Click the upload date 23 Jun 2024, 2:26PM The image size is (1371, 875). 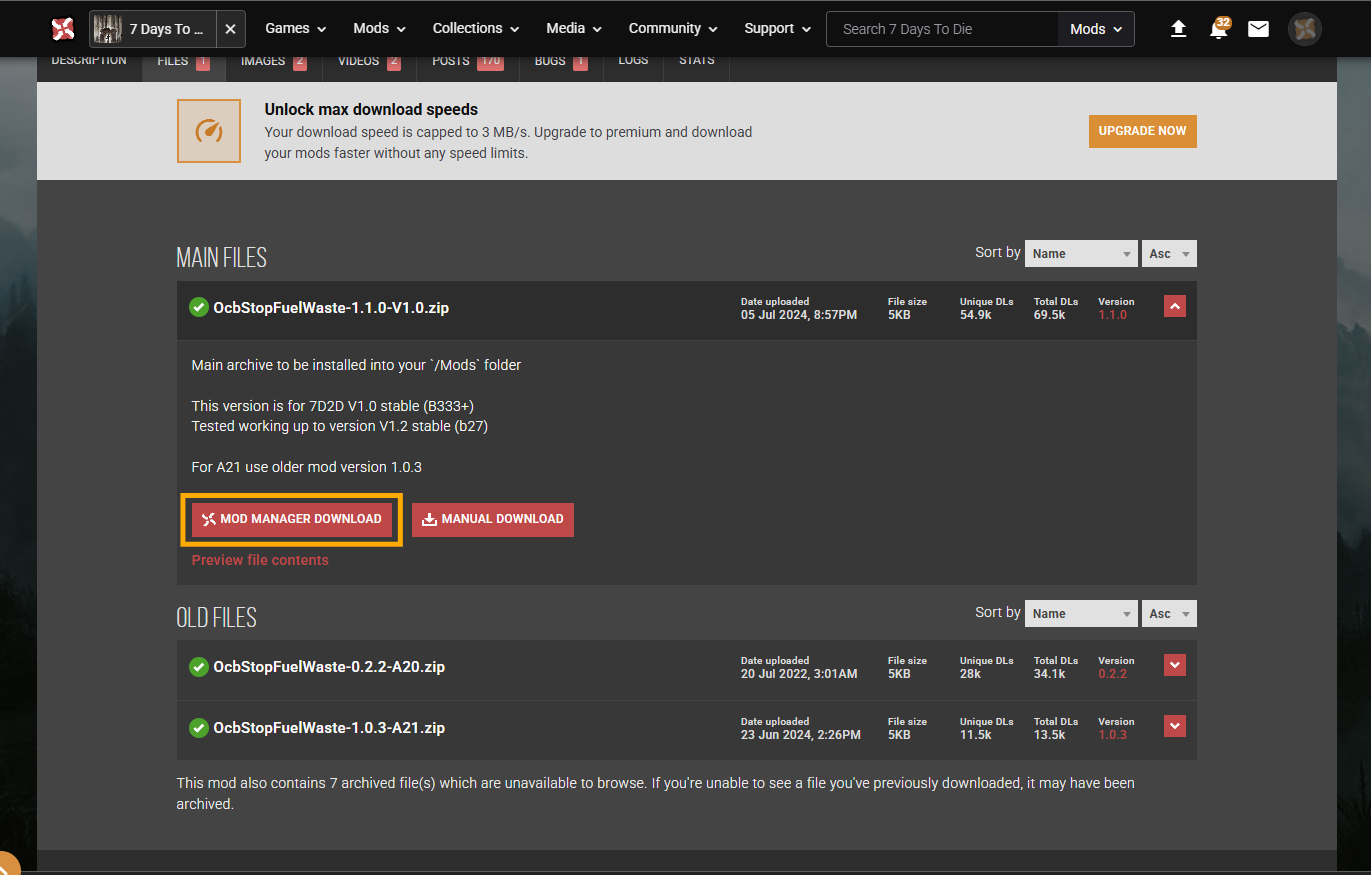point(801,735)
